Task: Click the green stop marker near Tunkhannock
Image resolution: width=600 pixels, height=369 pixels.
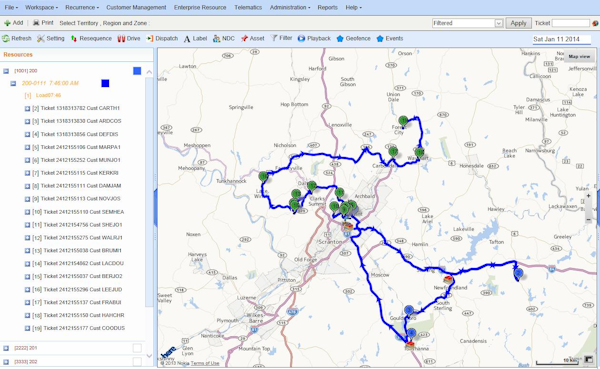Action: coord(263,176)
